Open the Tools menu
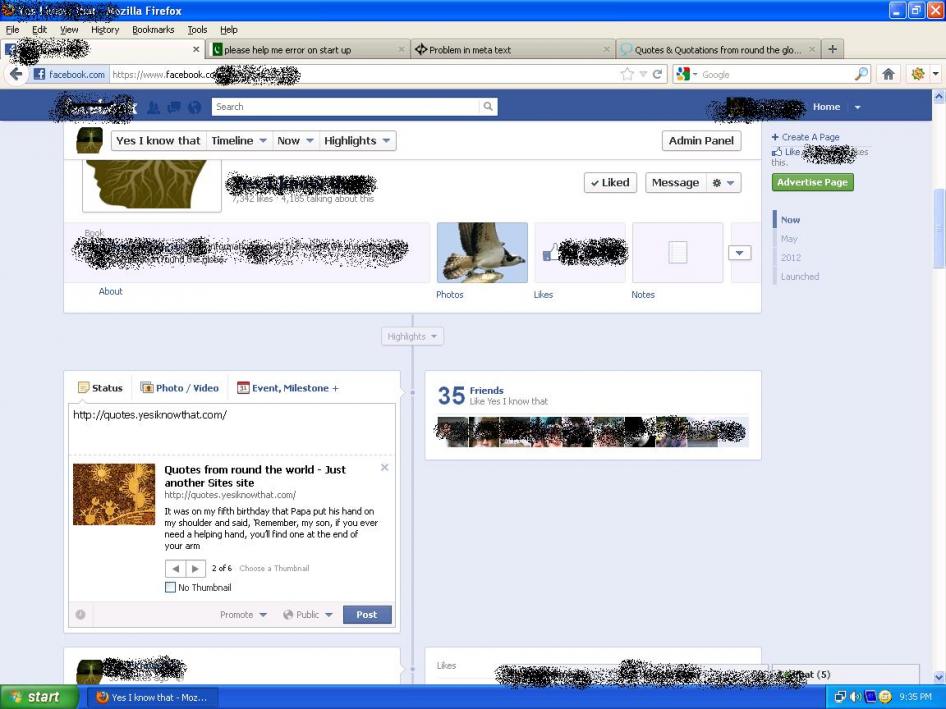Image resolution: width=946 pixels, height=709 pixels. pos(197,30)
